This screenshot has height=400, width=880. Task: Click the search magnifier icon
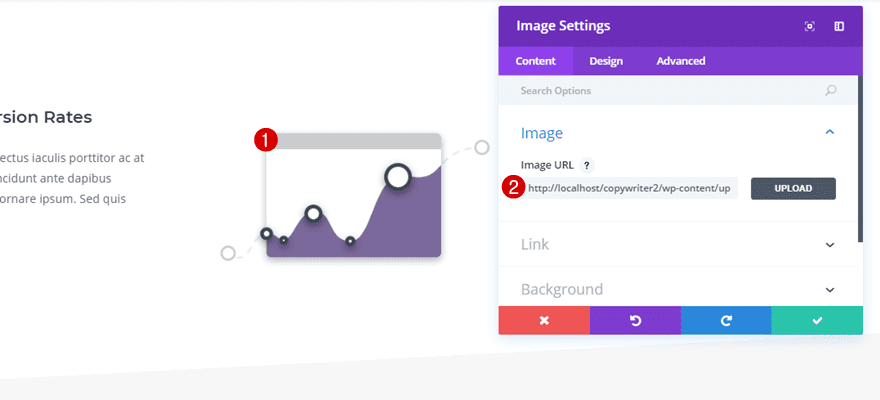[830, 91]
